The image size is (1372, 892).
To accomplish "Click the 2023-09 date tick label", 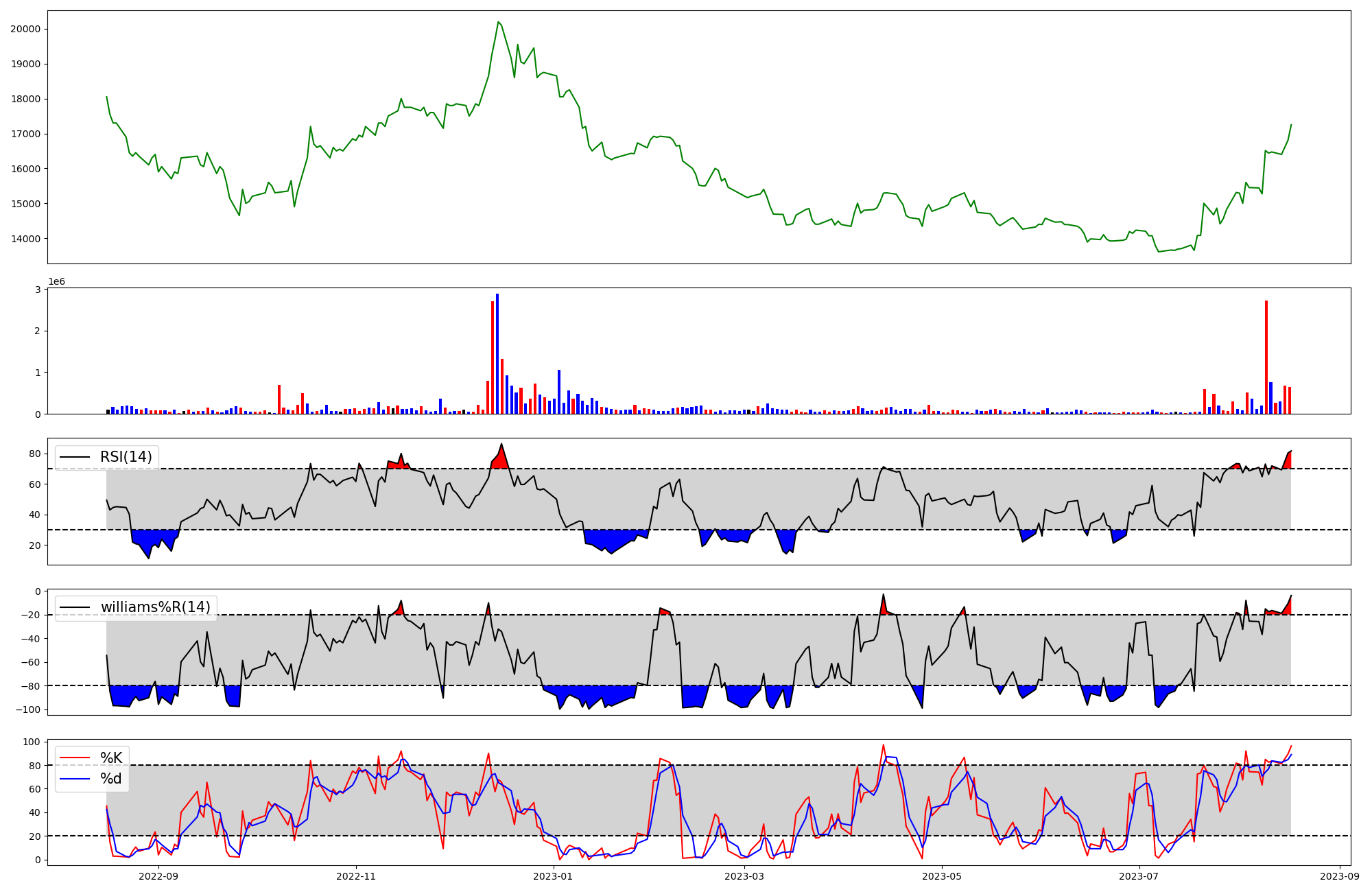I will coord(1340,876).
